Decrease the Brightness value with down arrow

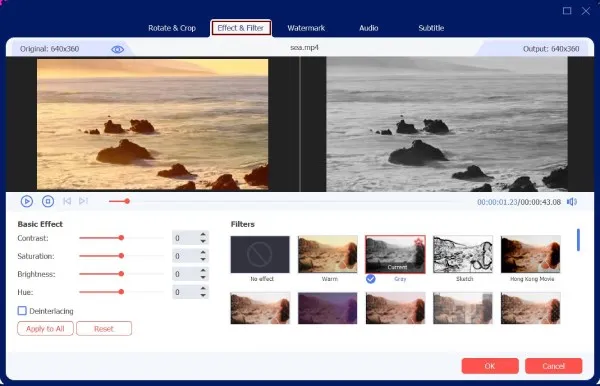coord(203,277)
